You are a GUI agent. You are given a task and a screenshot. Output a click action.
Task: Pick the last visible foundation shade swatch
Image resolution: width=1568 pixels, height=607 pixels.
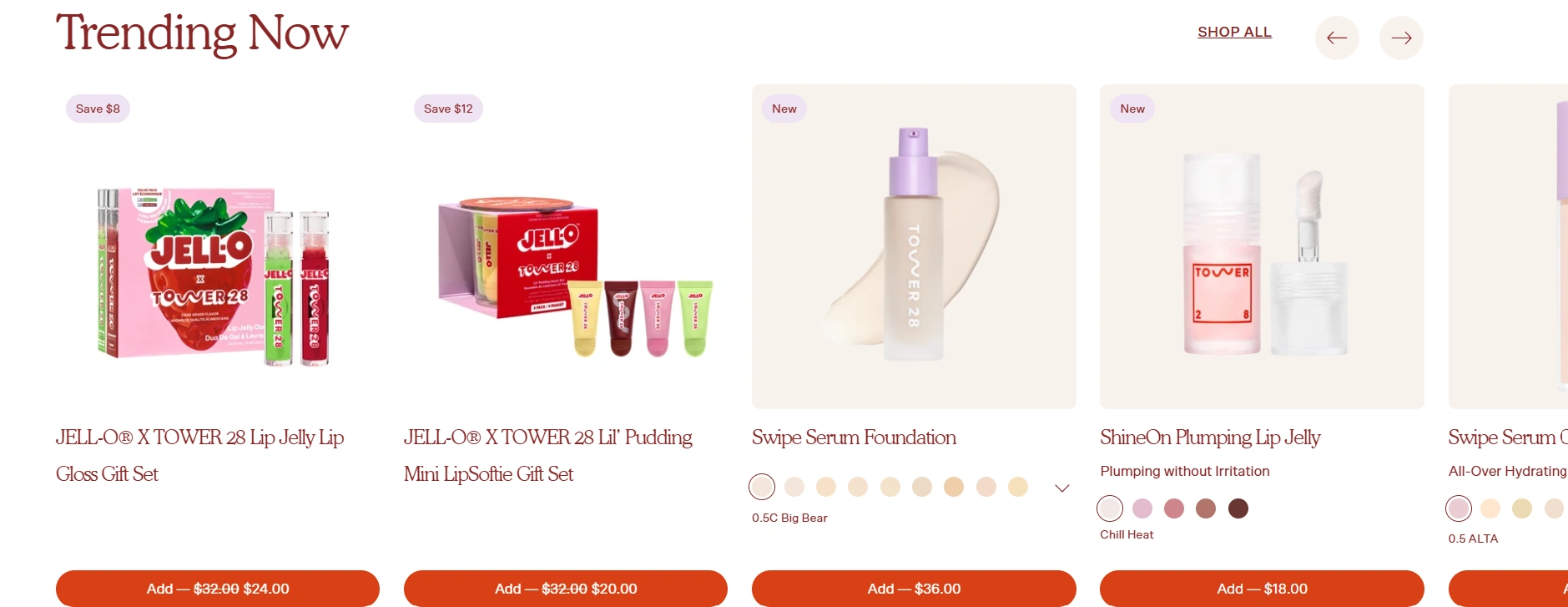click(1018, 487)
